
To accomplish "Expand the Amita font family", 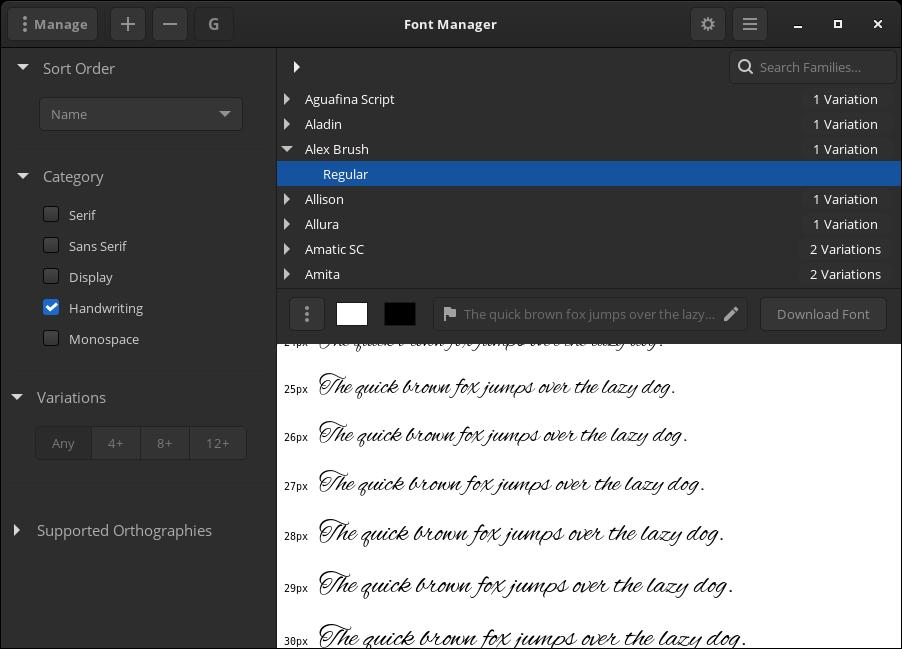I will [x=287, y=274].
